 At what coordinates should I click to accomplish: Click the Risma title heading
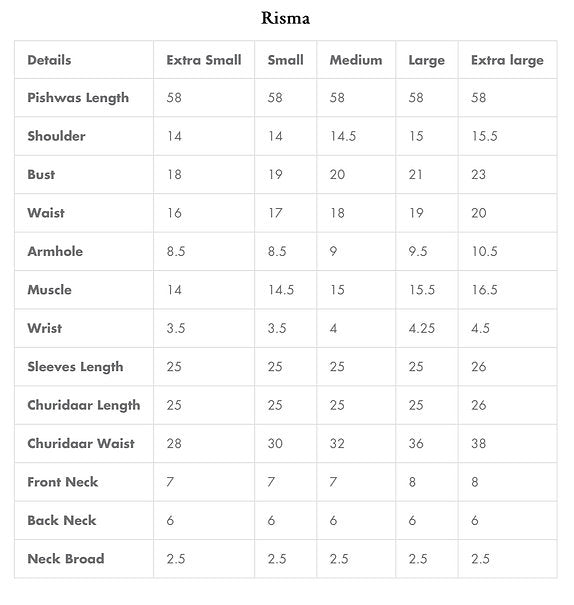tap(285, 18)
